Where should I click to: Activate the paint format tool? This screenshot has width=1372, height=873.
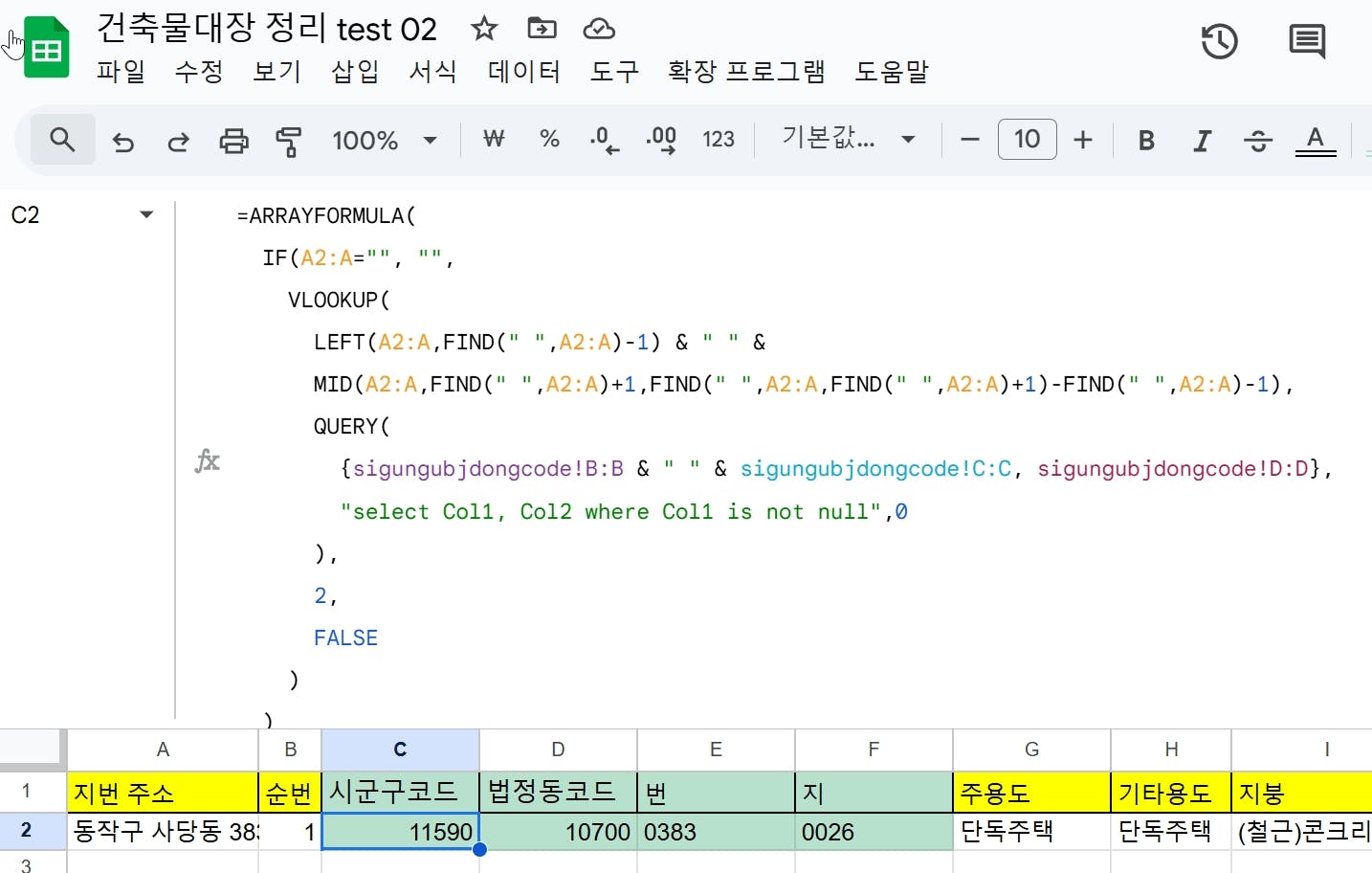[288, 142]
